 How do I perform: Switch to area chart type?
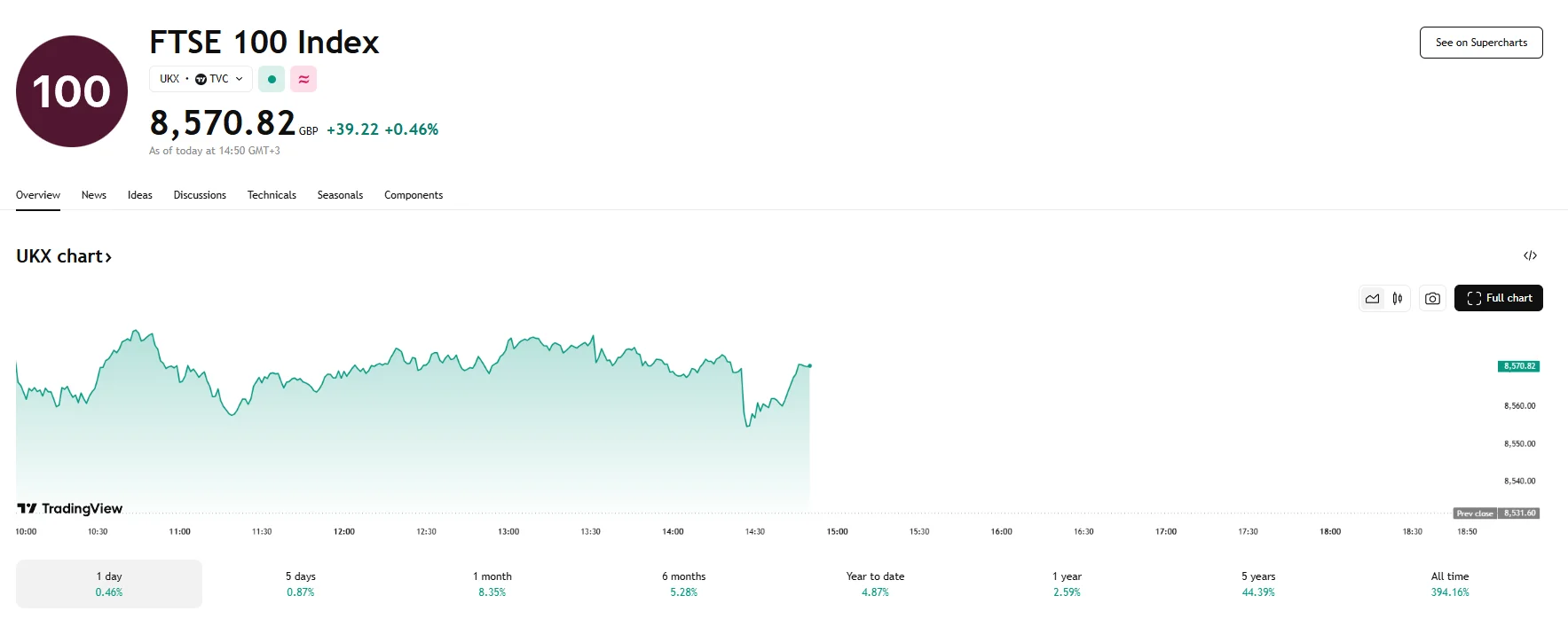pyautogui.click(x=1373, y=299)
